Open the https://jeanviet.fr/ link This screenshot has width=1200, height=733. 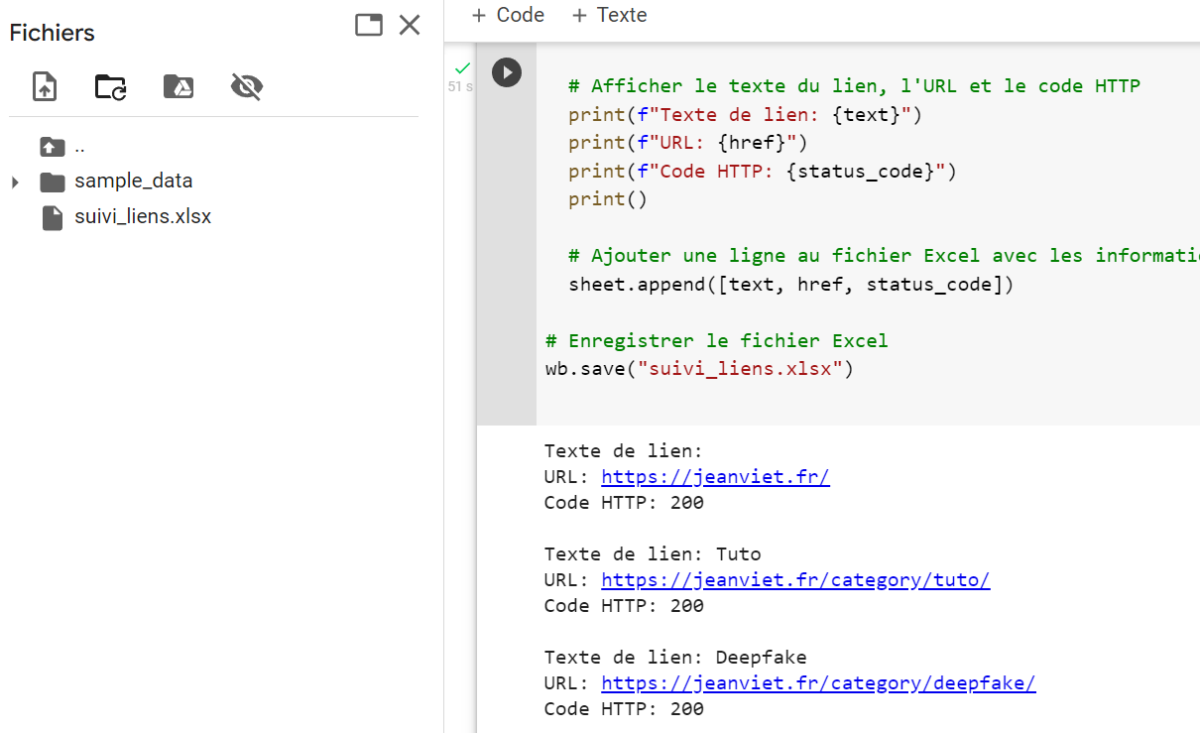point(715,477)
